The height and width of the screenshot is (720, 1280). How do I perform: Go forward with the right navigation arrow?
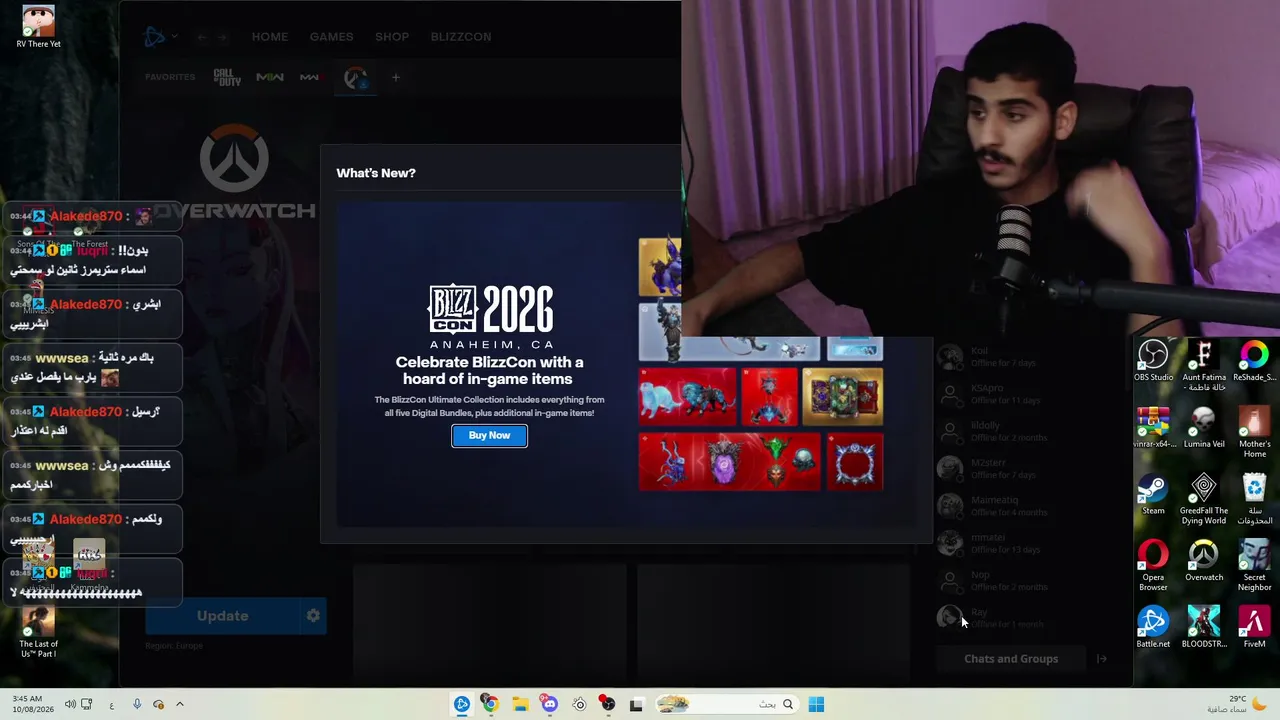222,37
